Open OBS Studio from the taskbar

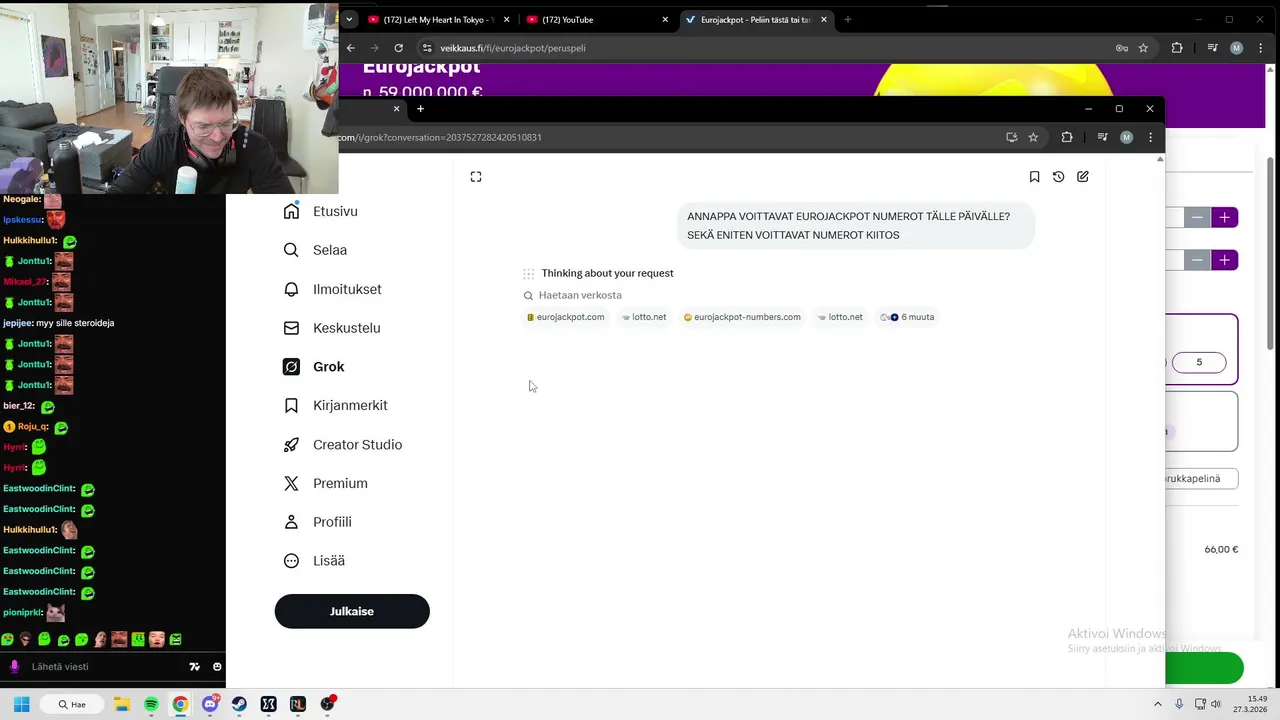click(327, 704)
